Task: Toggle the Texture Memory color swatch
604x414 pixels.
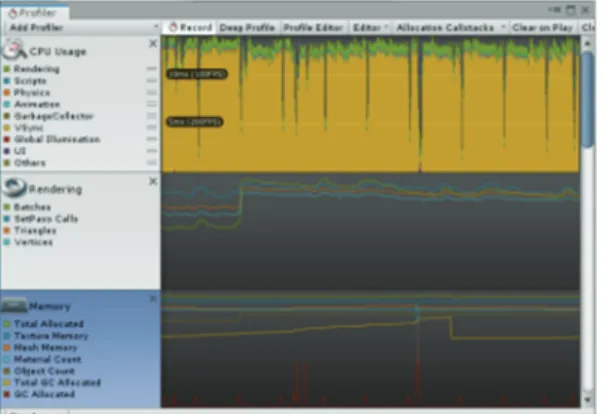Action: click(7, 336)
